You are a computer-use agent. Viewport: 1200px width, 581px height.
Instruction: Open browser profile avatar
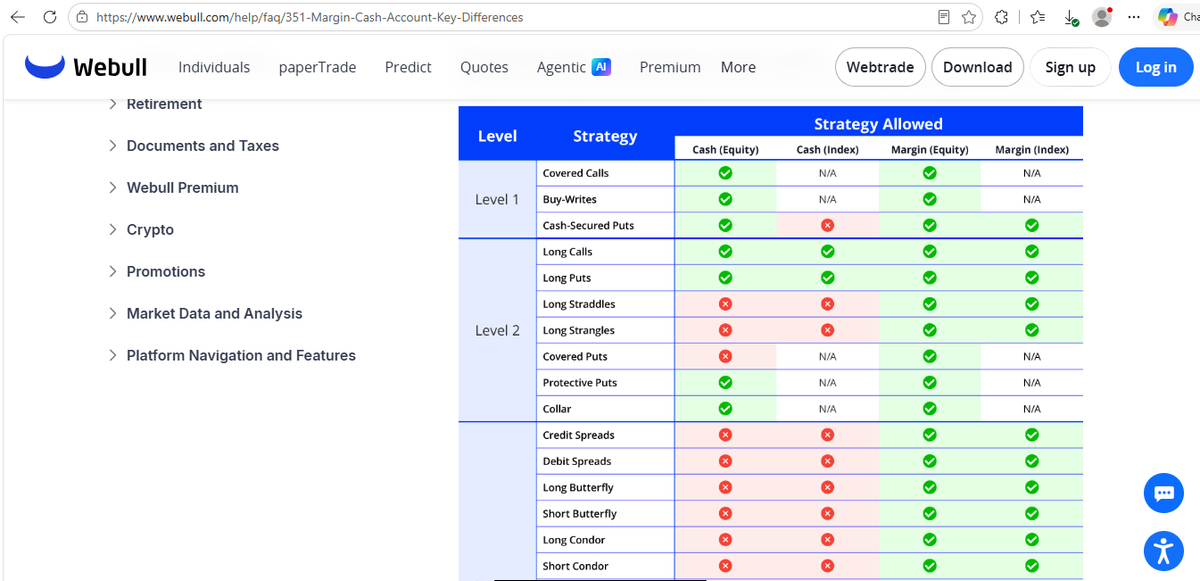[1102, 17]
